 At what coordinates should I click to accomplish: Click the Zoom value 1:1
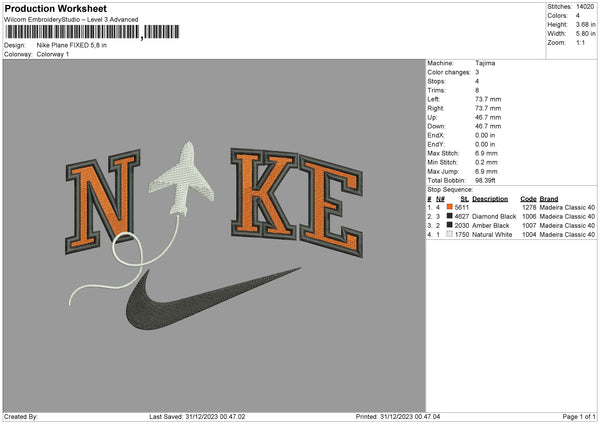(x=580, y=42)
